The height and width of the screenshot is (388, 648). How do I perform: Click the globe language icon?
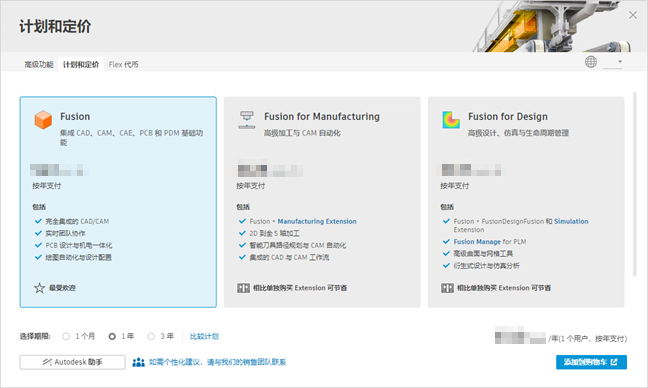[591, 62]
